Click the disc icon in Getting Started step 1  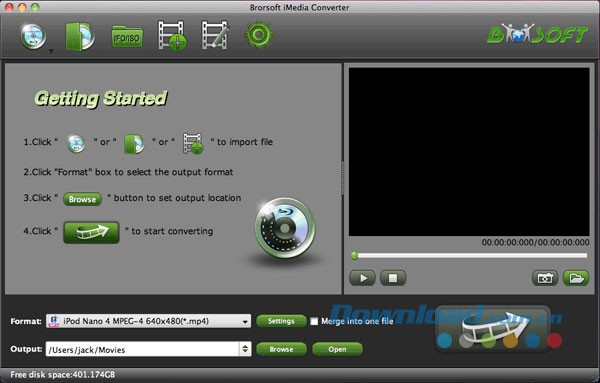point(77,144)
